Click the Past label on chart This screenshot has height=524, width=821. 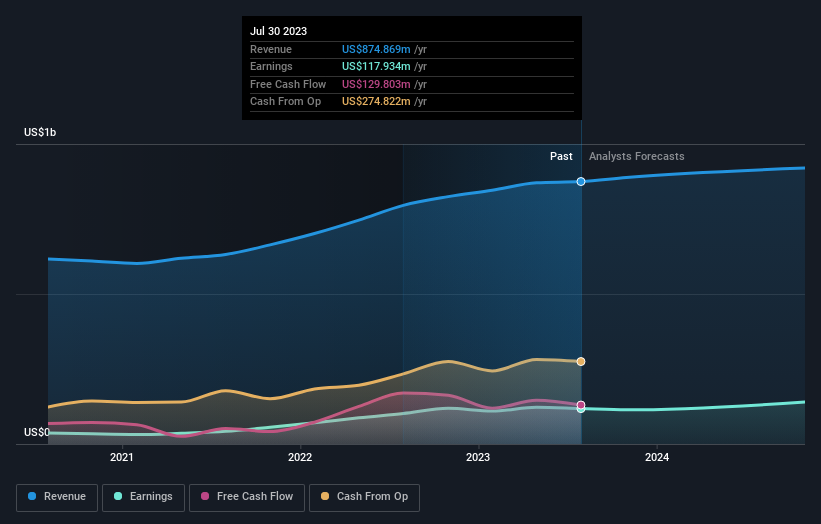[561, 157]
